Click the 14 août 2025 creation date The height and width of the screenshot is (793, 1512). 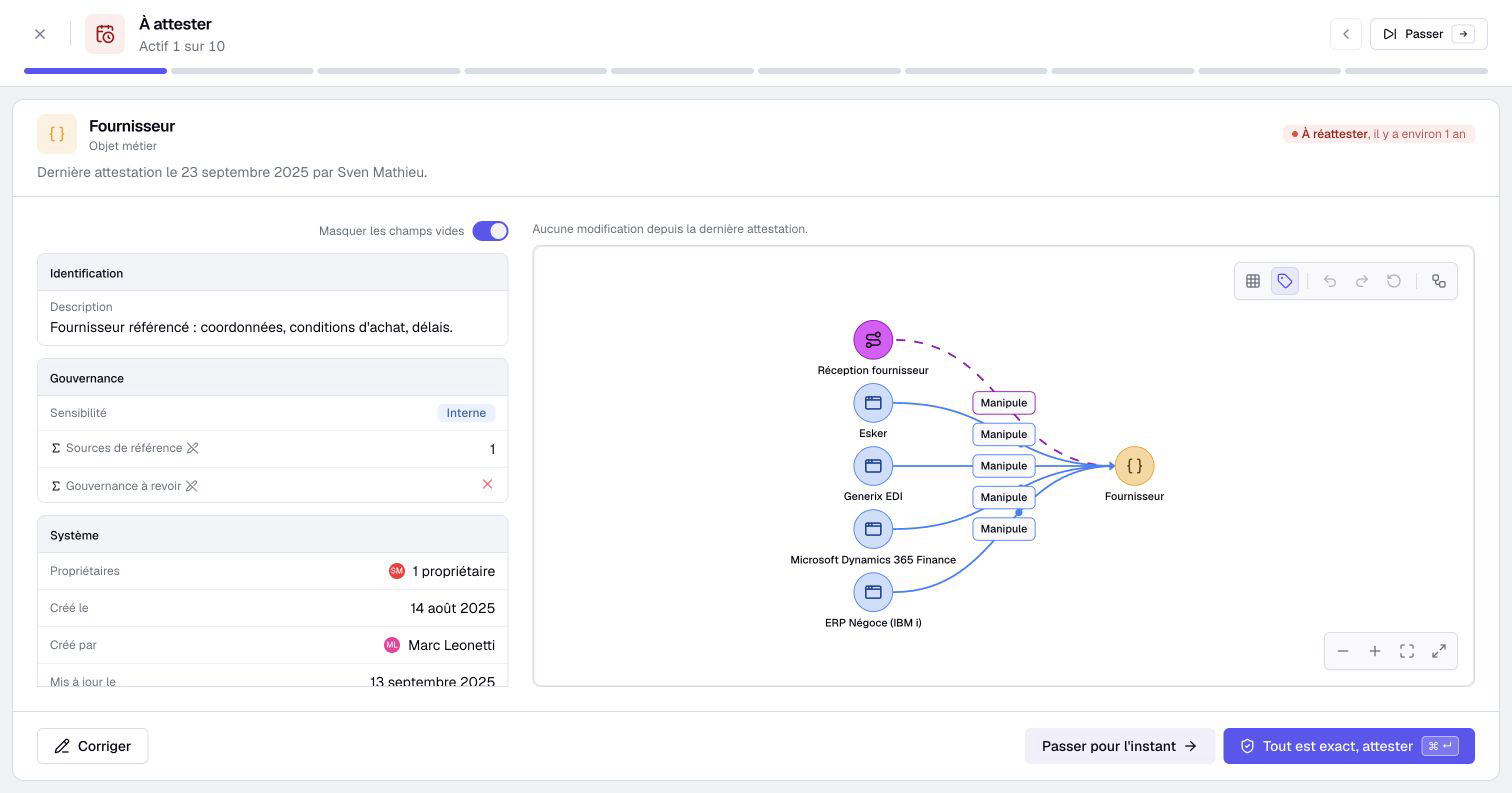(452, 608)
